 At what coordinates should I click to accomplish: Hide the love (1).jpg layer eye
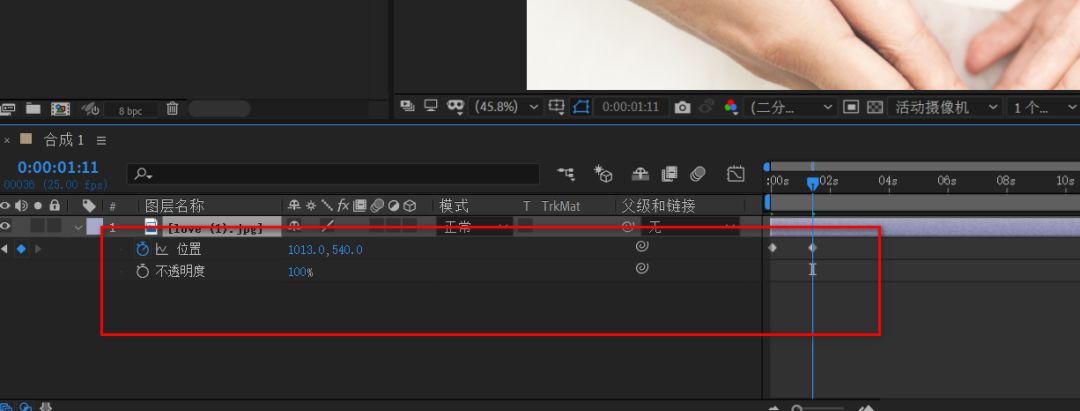point(6,226)
